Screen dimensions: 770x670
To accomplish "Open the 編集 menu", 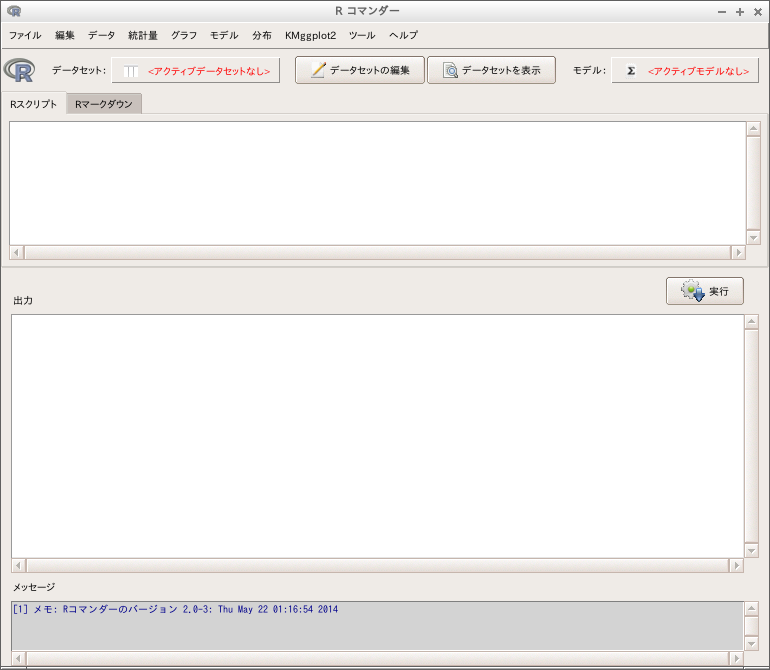I will [x=64, y=35].
